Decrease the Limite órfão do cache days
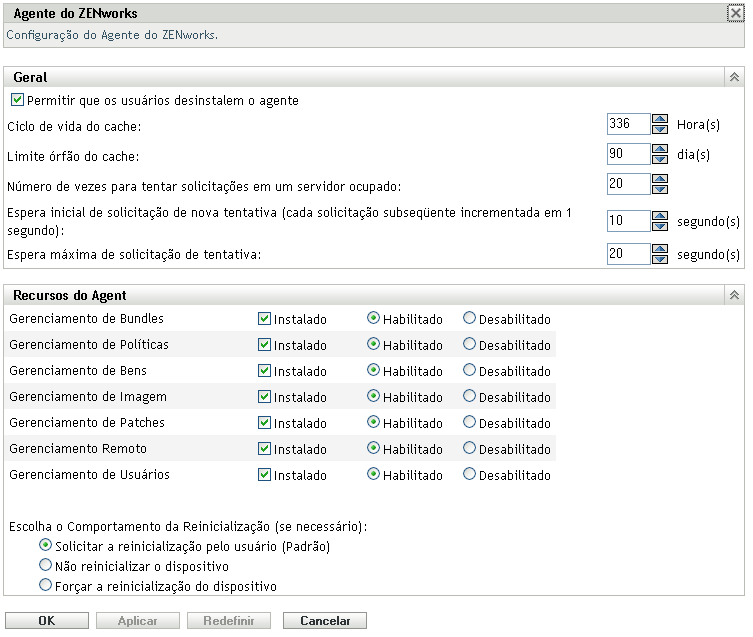This screenshot has width=753, height=637. (660, 159)
